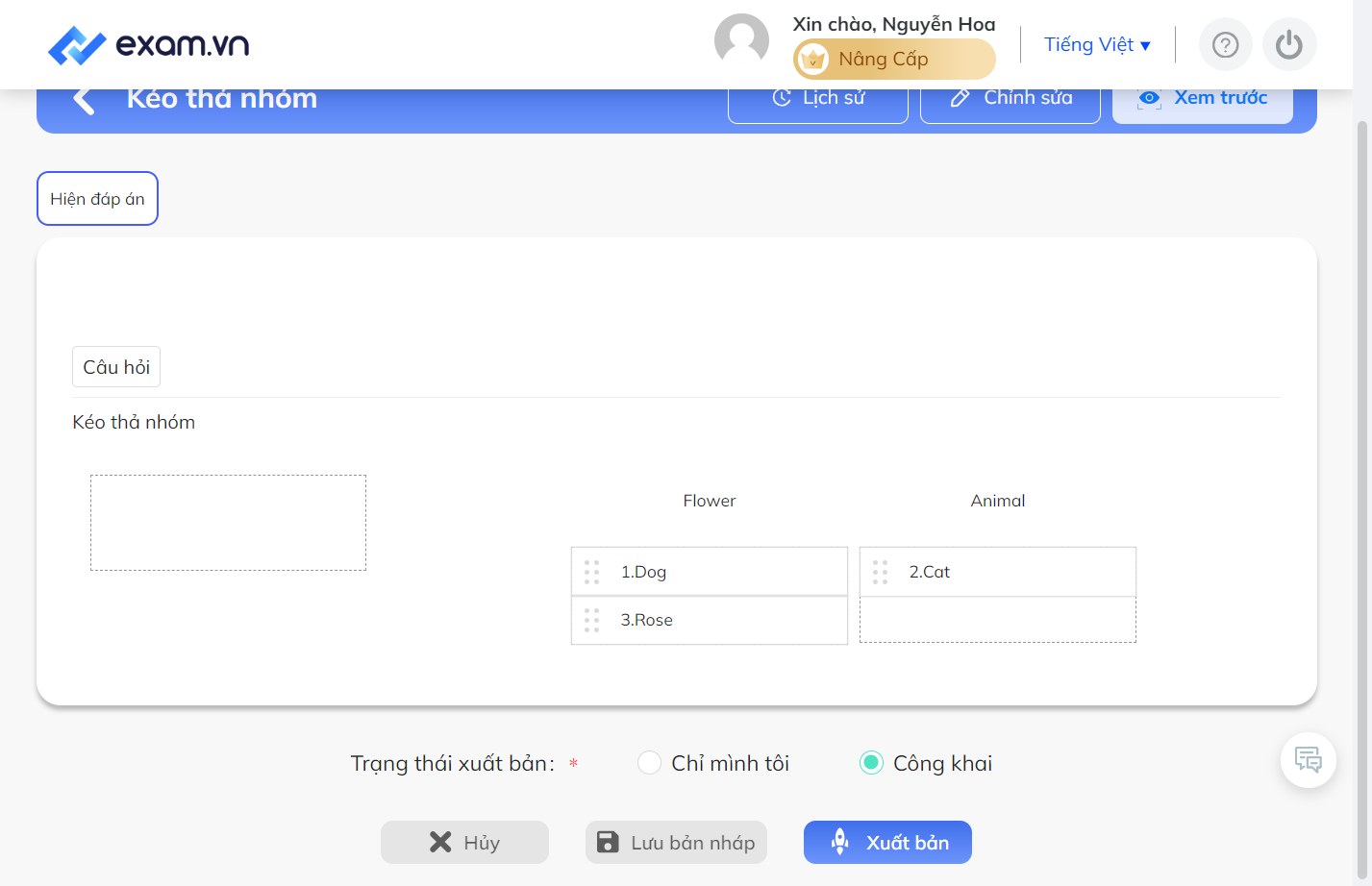This screenshot has width=1372, height=886.
Task: Click the 1.Dog item text
Action: coord(643,572)
